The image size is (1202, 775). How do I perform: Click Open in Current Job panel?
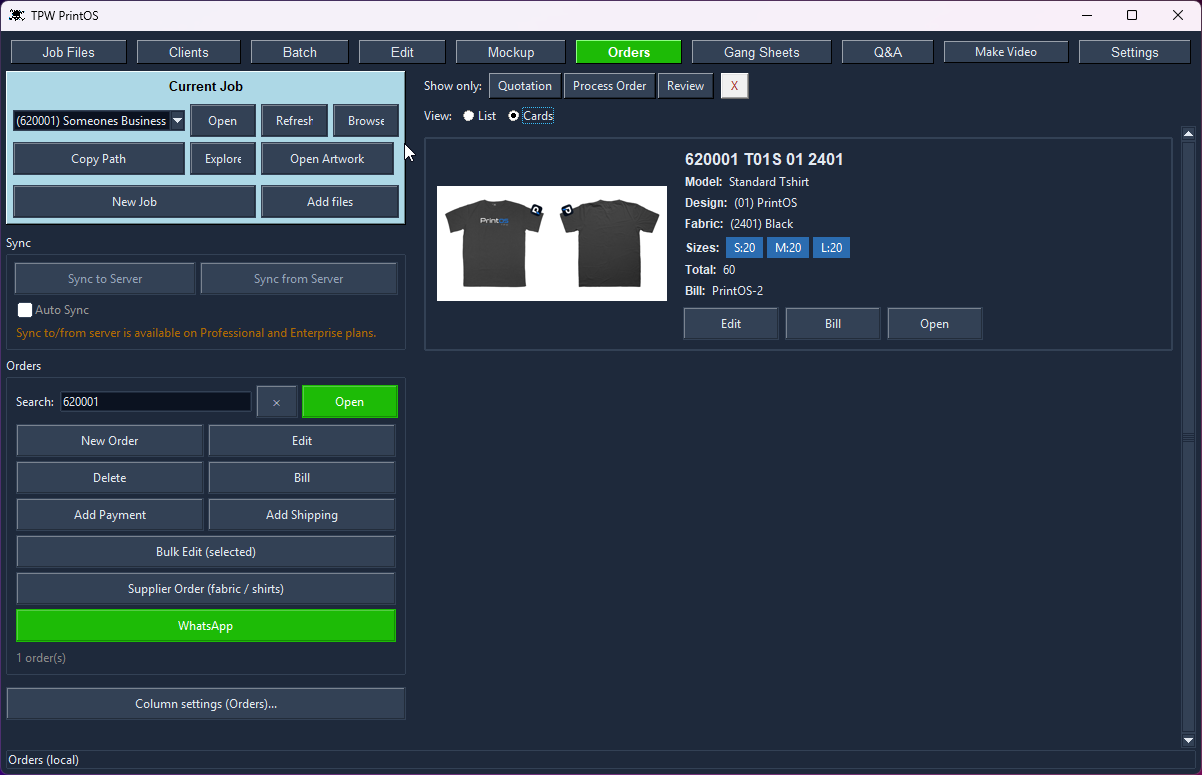(x=223, y=121)
